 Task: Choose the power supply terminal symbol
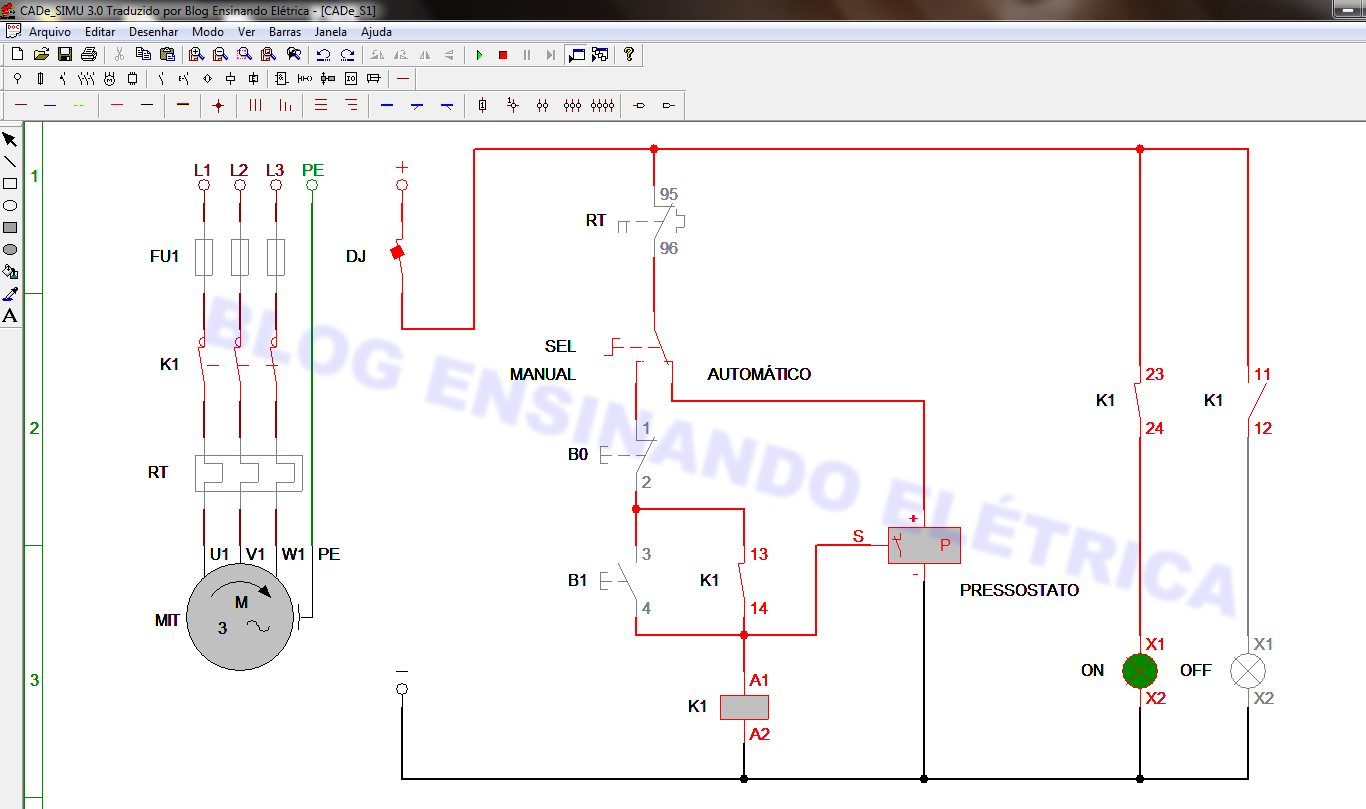pos(17,78)
